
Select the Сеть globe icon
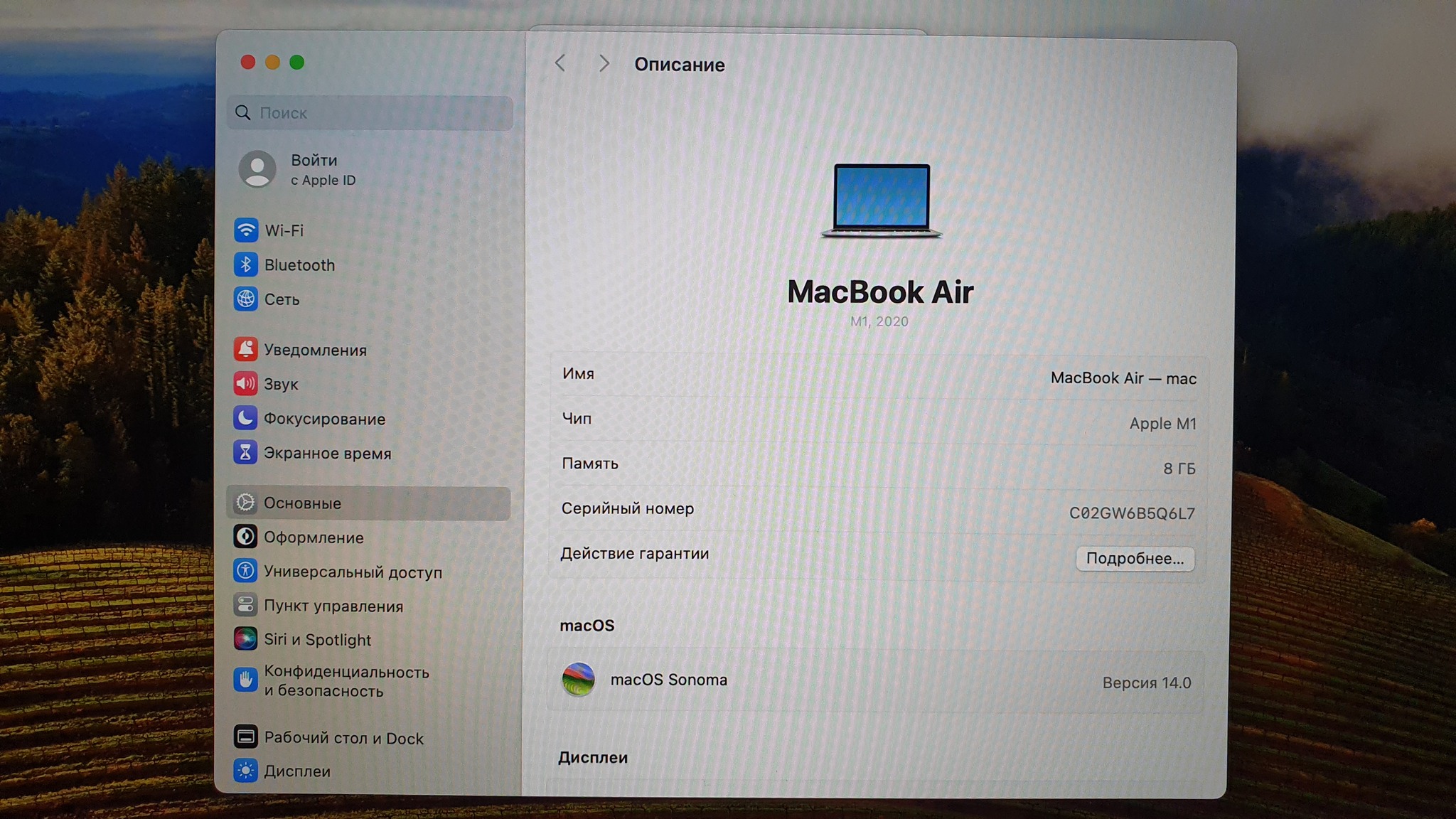(246, 299)
